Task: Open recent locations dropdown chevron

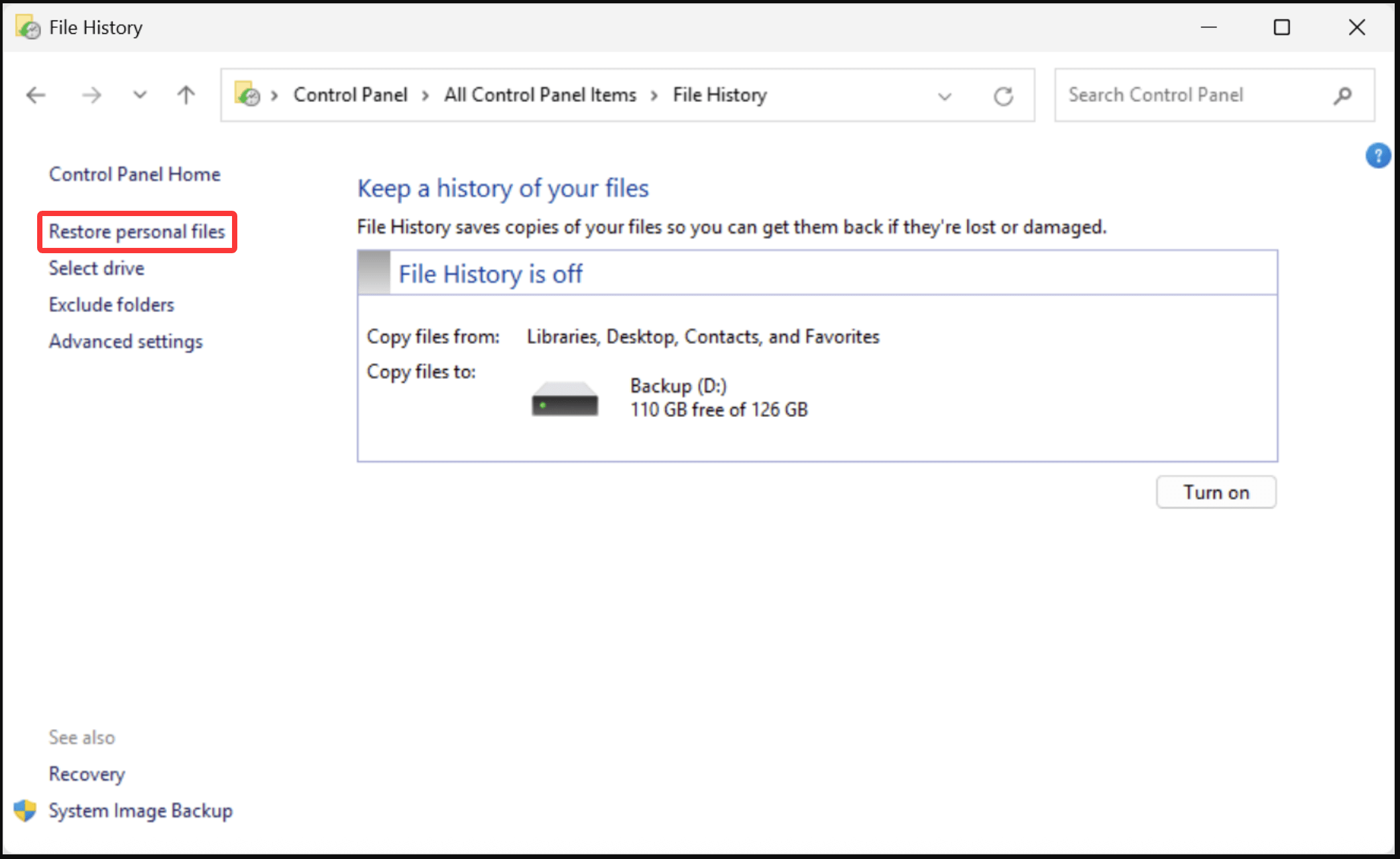Action: click(139, 95)
